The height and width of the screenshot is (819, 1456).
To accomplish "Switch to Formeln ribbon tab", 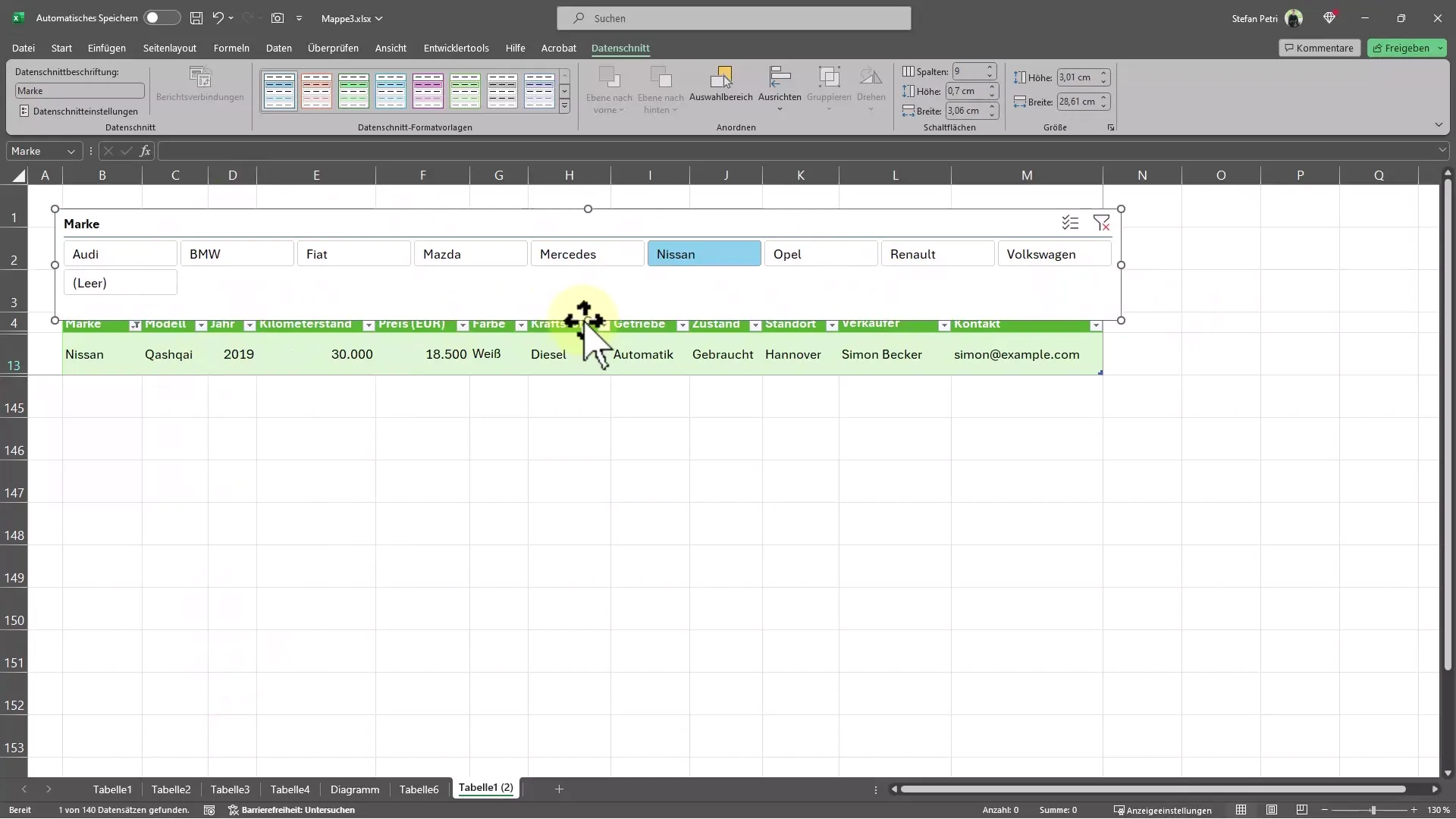I will pos(231,48).
